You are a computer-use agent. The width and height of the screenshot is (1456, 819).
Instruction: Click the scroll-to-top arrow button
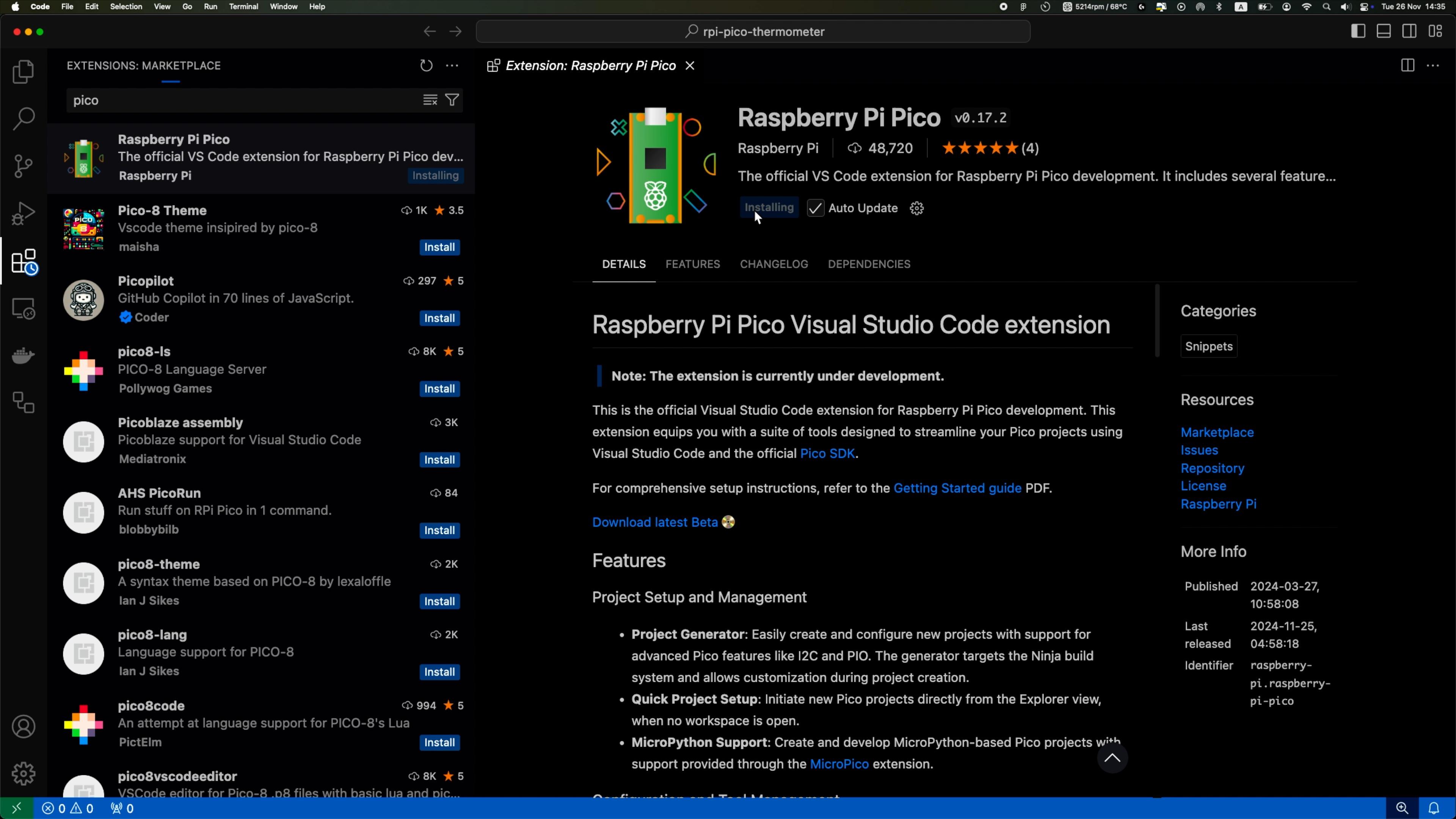(x=1112, y=758)
